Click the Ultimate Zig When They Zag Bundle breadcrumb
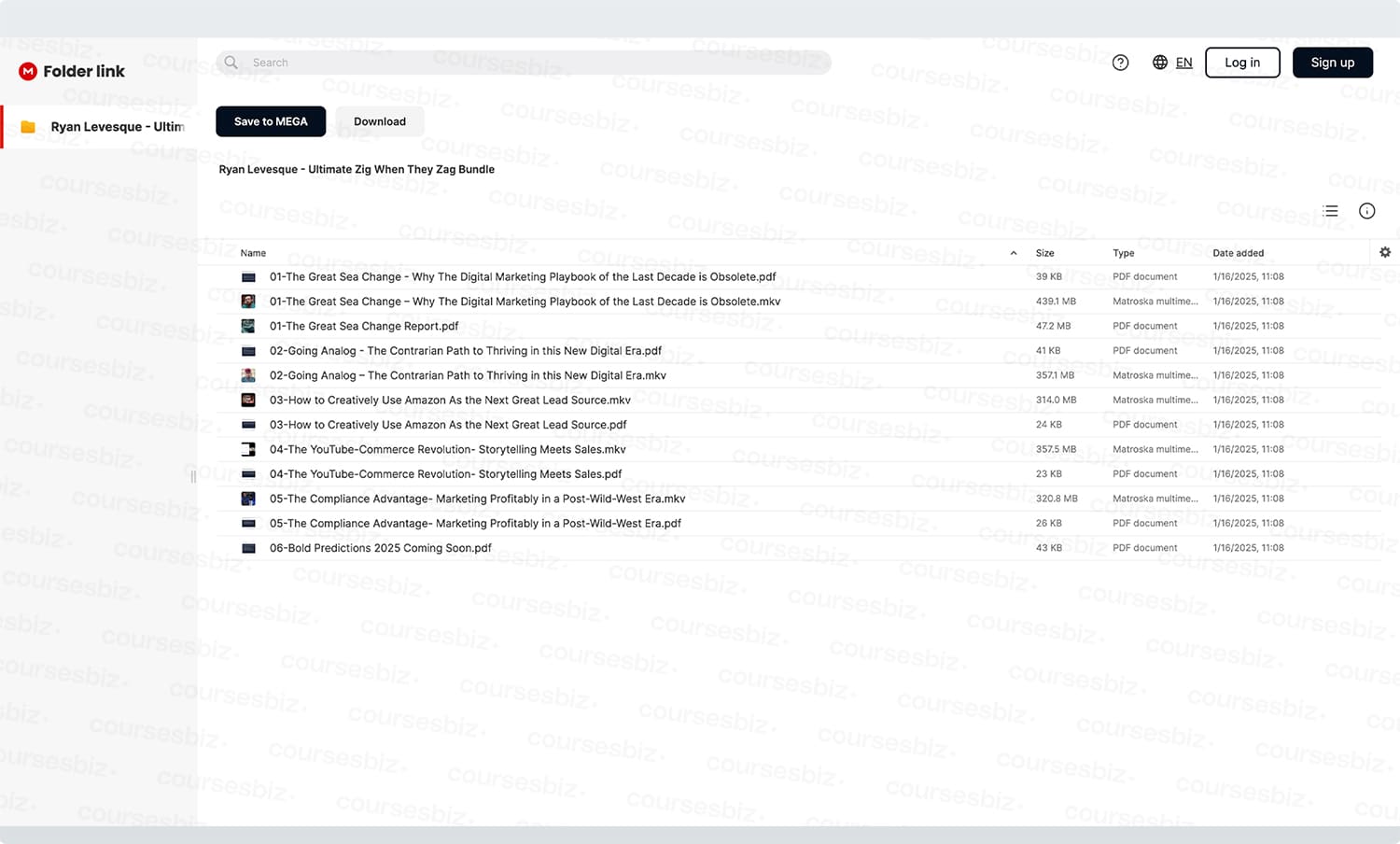1400x844 pixels. pyautogui.click(x=357, y=169)
